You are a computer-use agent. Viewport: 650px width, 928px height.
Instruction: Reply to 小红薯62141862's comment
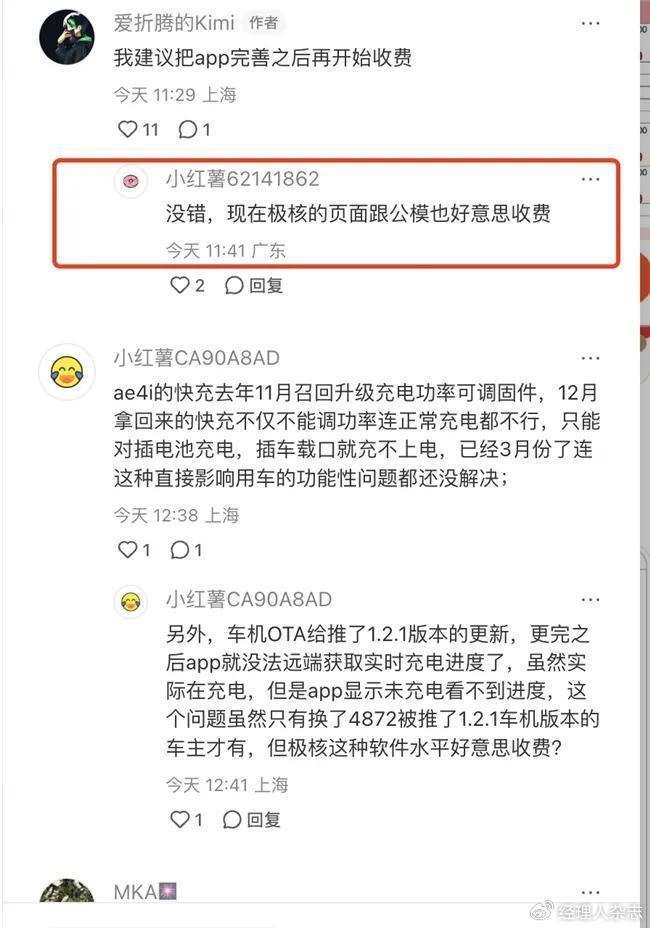point(253,285)
